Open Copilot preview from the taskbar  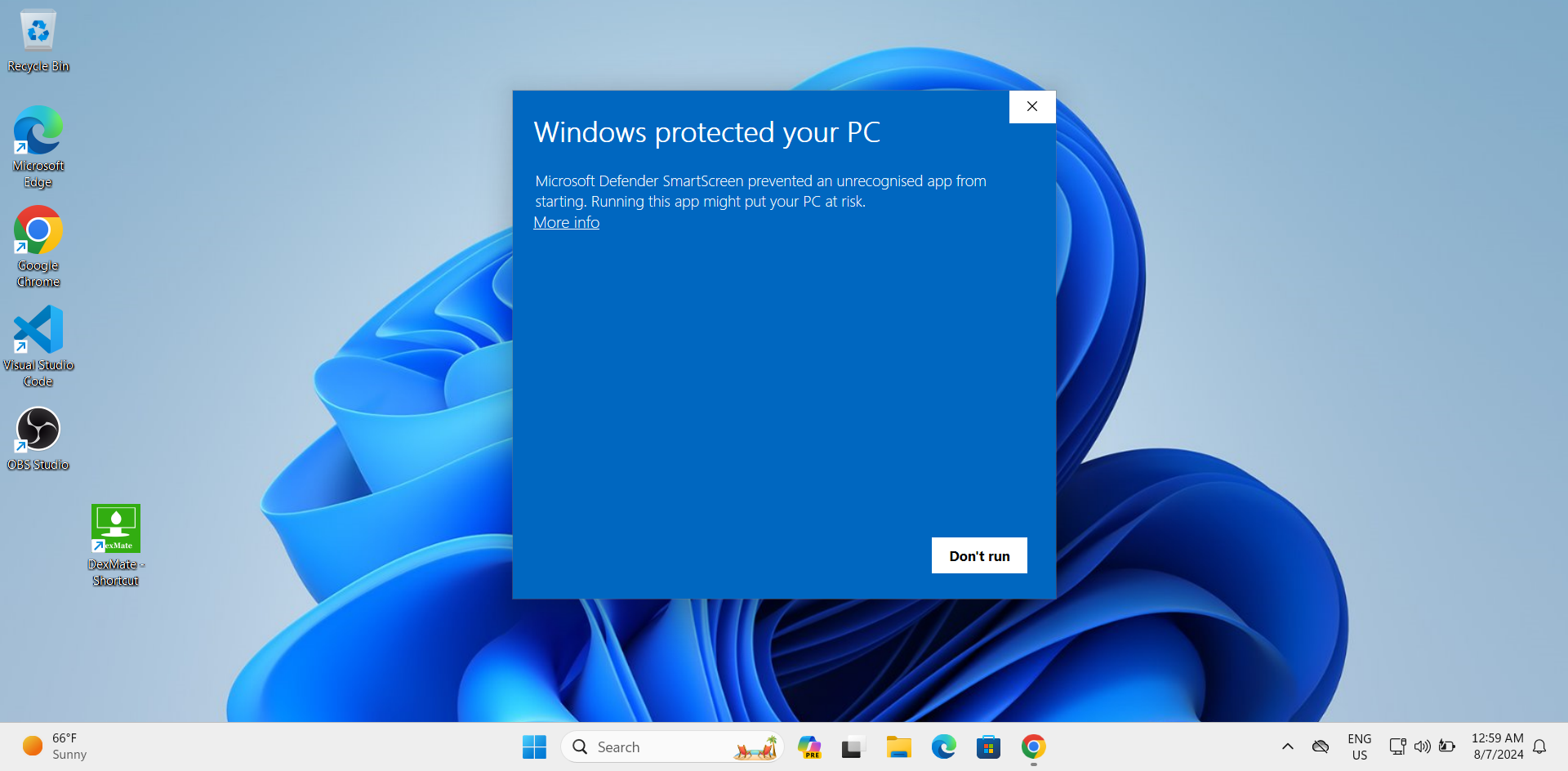pyautogui.click(x=809, y=746)
